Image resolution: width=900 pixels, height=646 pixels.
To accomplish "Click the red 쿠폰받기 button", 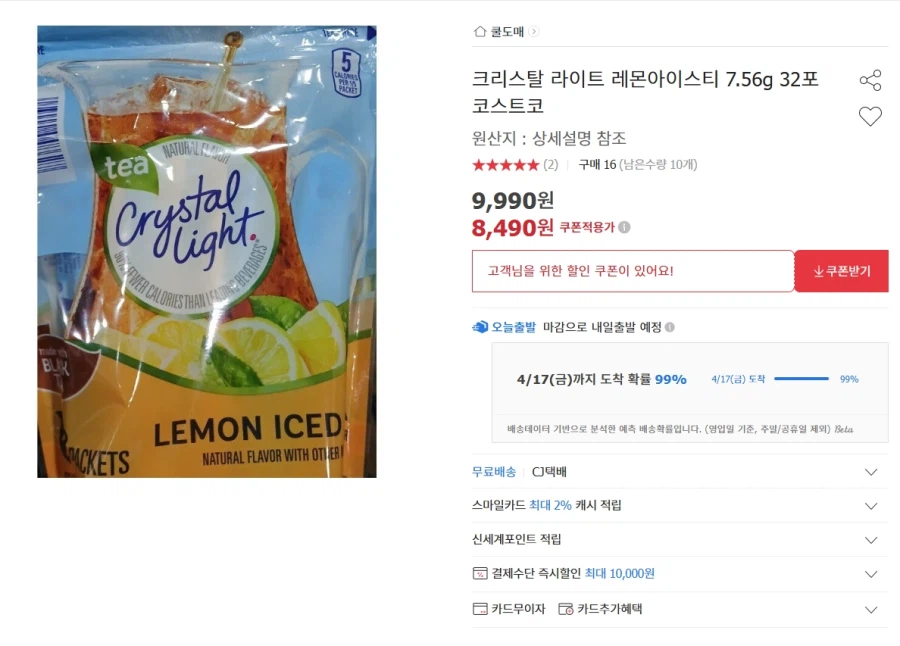I will [841, 270].
